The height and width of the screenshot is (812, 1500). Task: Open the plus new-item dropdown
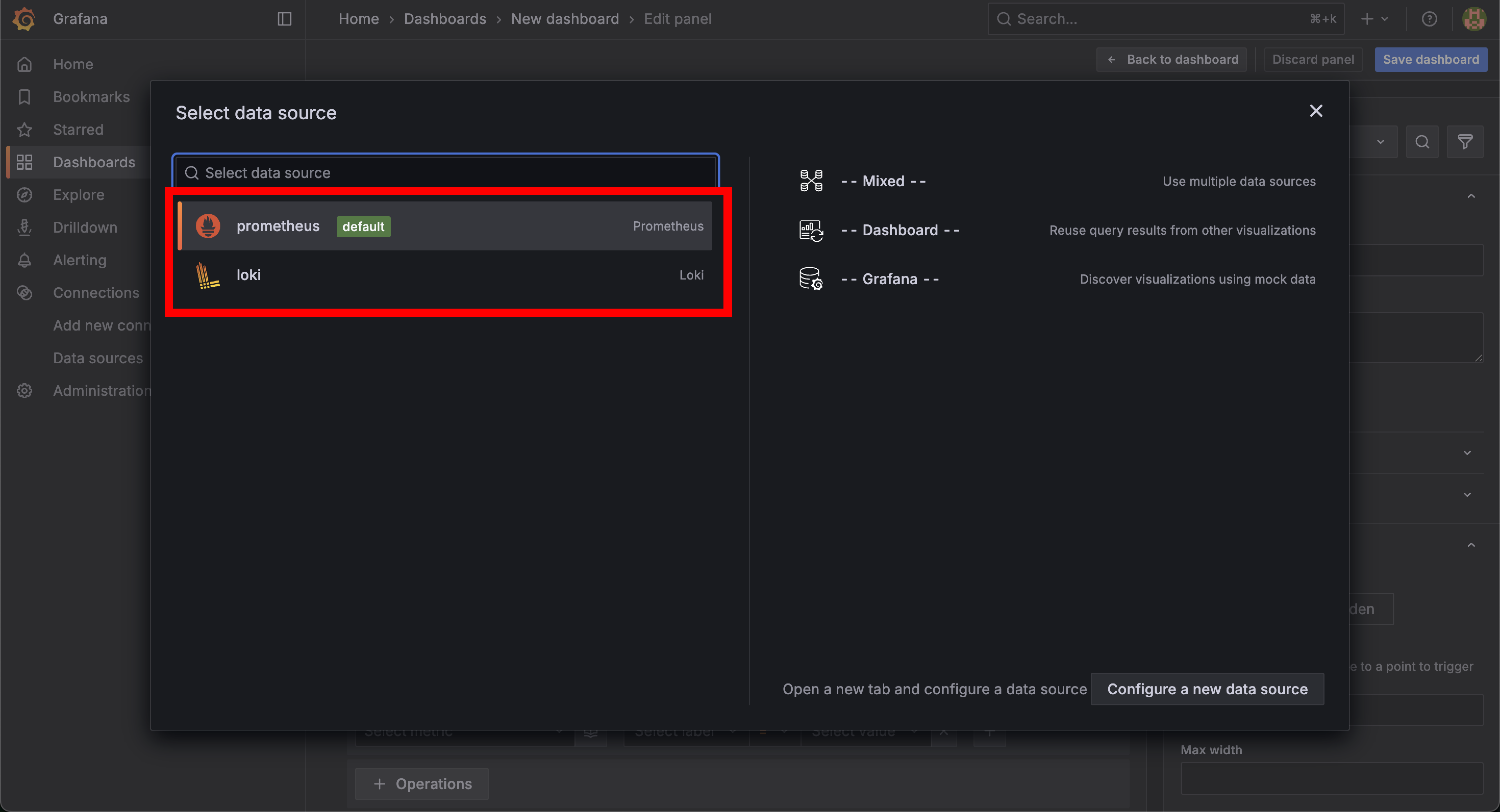coord(1374,19)
